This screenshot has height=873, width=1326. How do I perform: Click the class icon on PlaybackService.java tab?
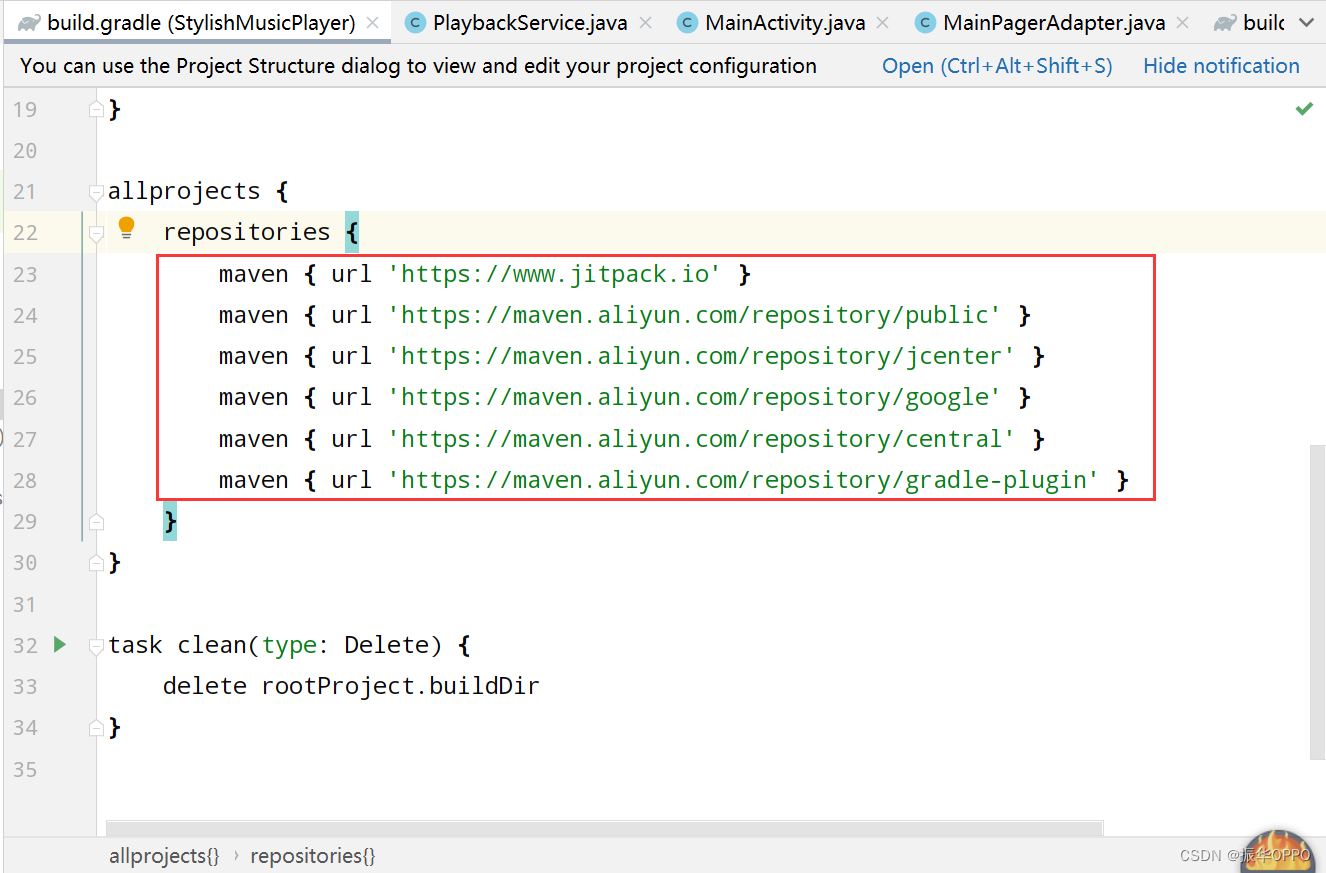point(415,23)
